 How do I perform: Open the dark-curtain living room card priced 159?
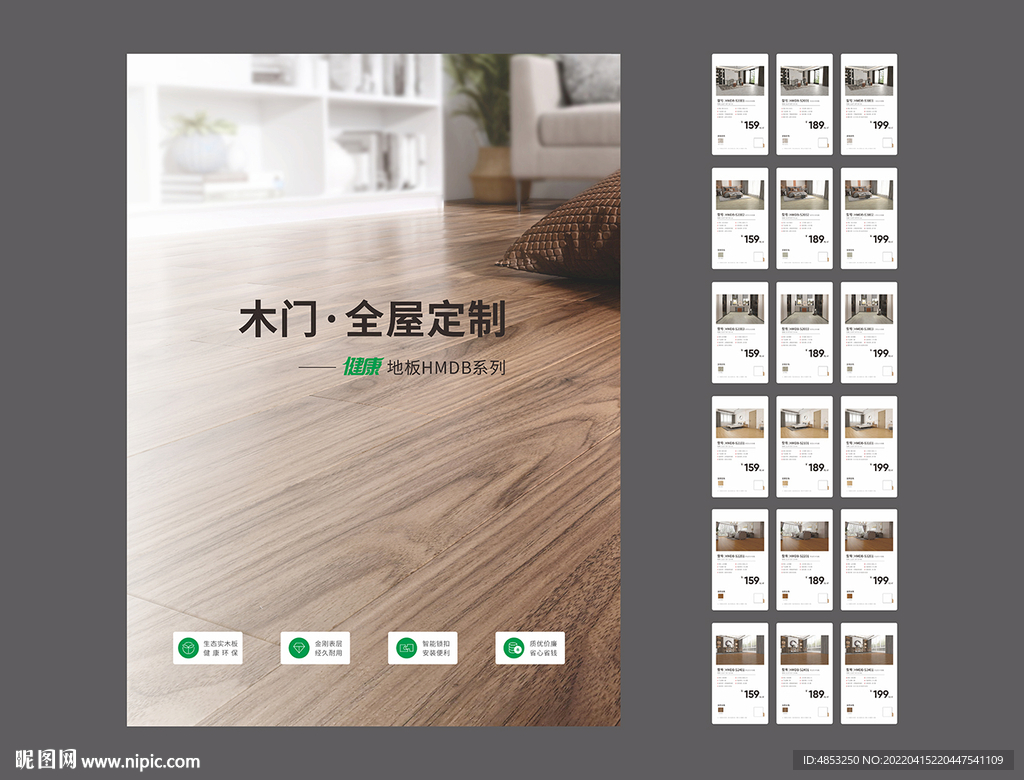pyautogui.click(x=740, y=105)
